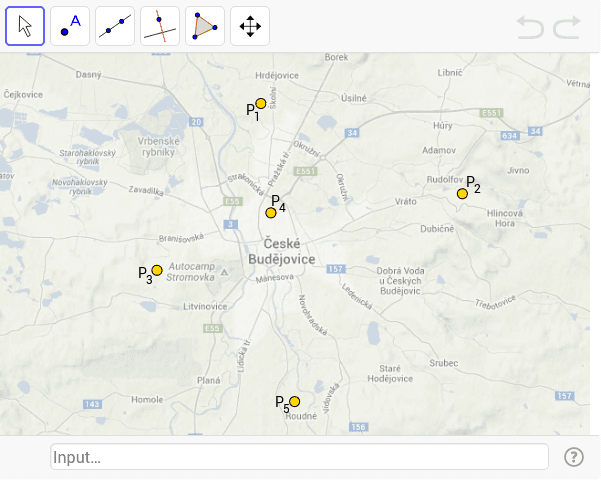The height and width of the screenshot is (480, 601).
Task: Click the Undo arrow
Action: (x=530, y=27)
